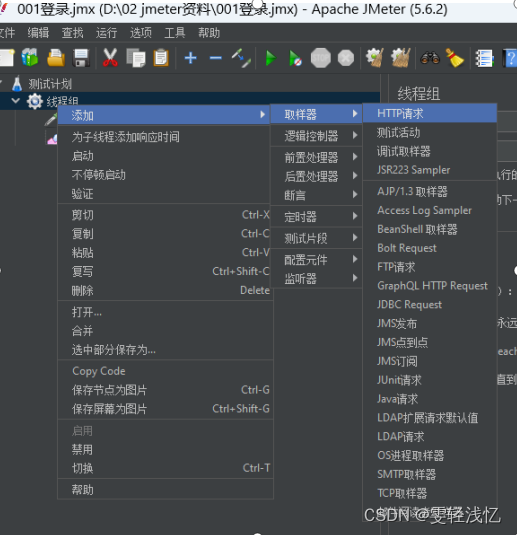Click Start no pauses icon
Viewport: 517px width, 535px height.
point(295,58)
